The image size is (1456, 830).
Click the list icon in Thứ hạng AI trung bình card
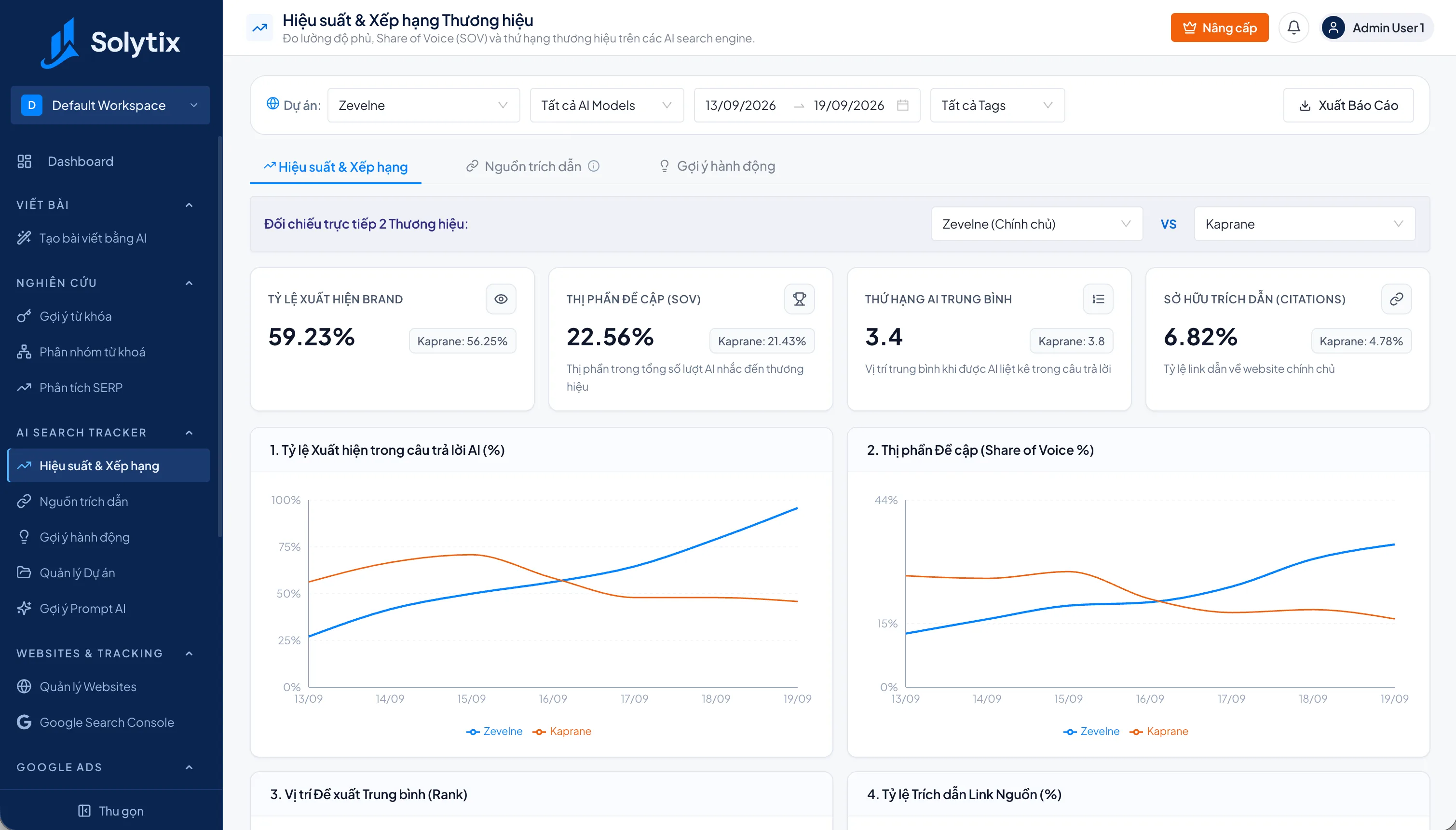(1098, 299)
